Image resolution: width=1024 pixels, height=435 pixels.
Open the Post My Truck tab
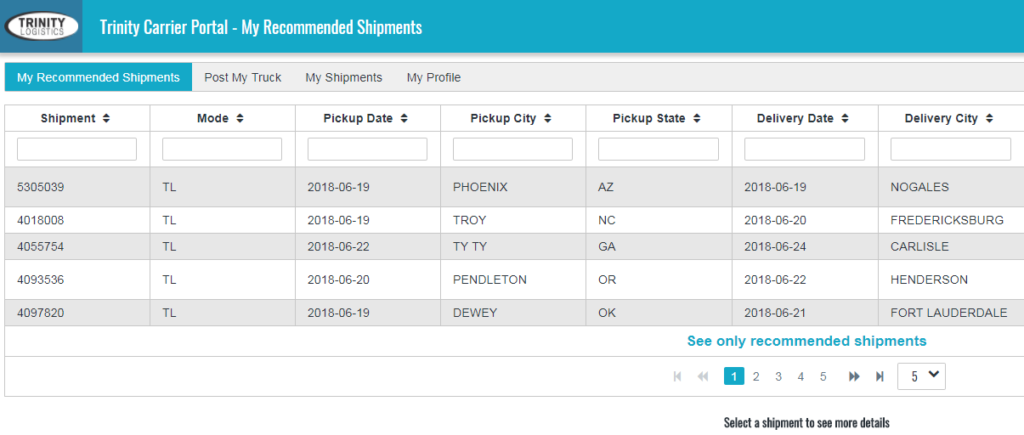pyautogui.click(x=242, y=77)
